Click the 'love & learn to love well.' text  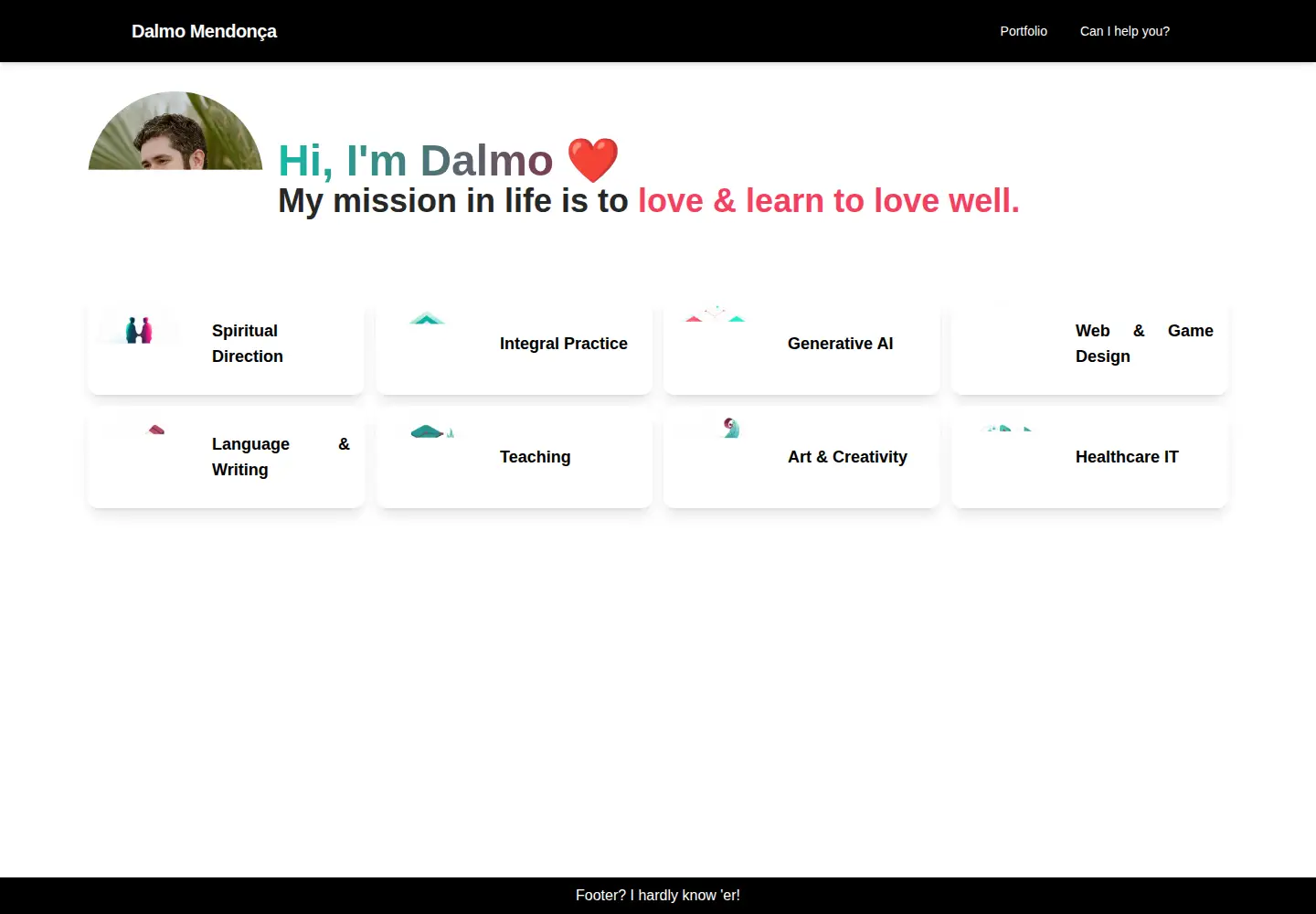829,201
